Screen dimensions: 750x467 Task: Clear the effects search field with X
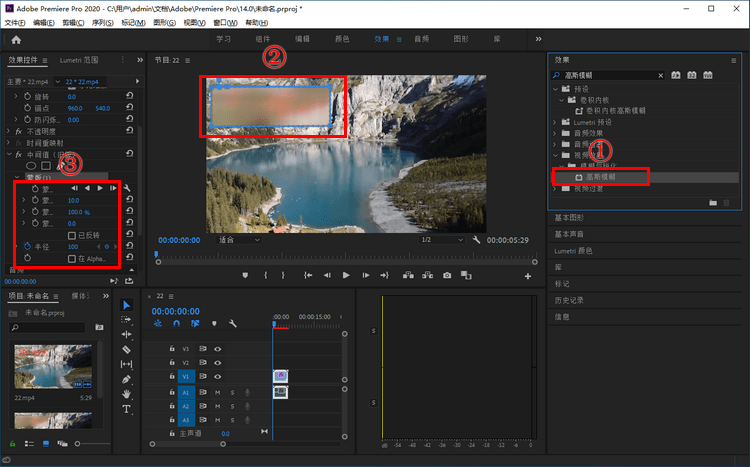tap(660, 76)
